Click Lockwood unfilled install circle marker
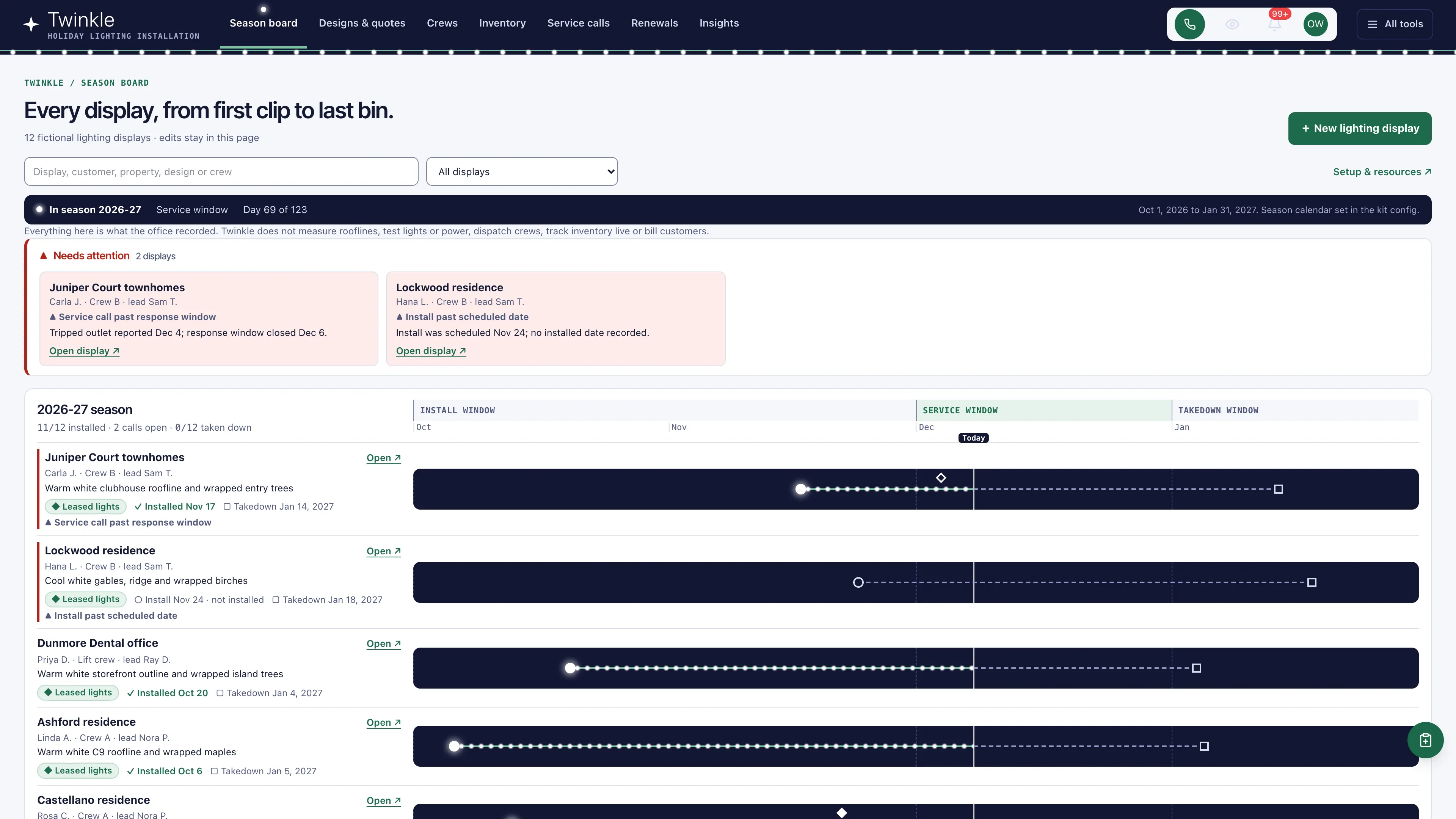The image size is (1456, 819). (x=858, y=582)
